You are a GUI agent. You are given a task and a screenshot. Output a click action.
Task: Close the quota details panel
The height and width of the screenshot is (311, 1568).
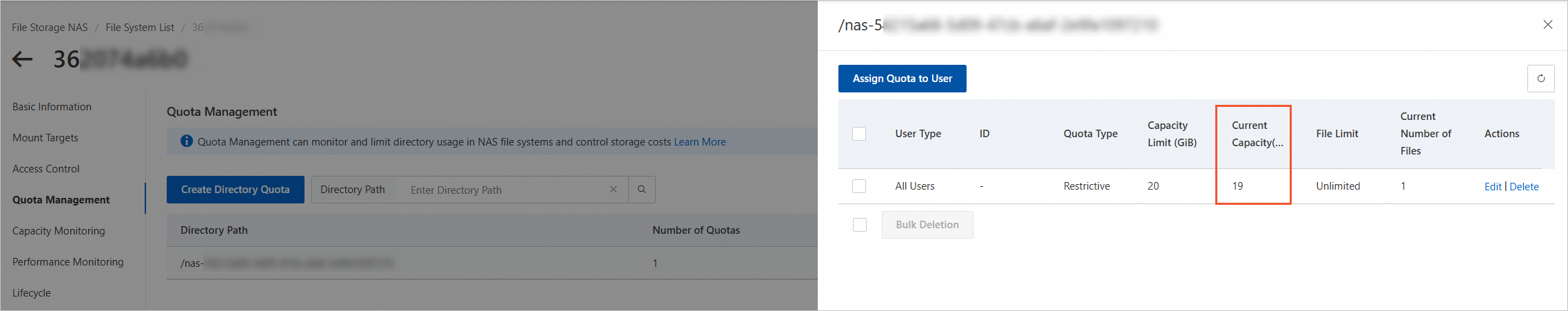(1547, 25)
